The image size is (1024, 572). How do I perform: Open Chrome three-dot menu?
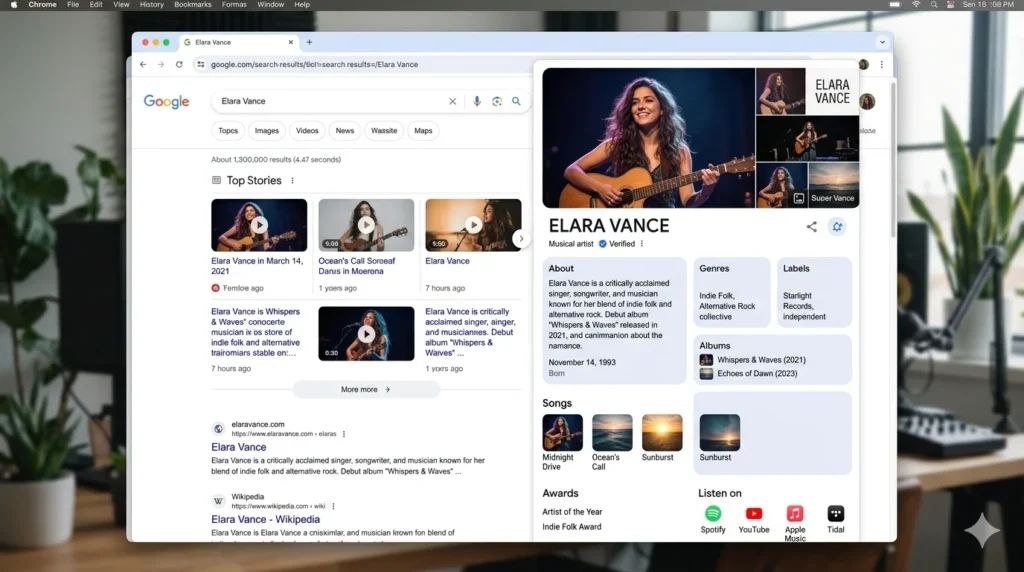pos(882,65)
